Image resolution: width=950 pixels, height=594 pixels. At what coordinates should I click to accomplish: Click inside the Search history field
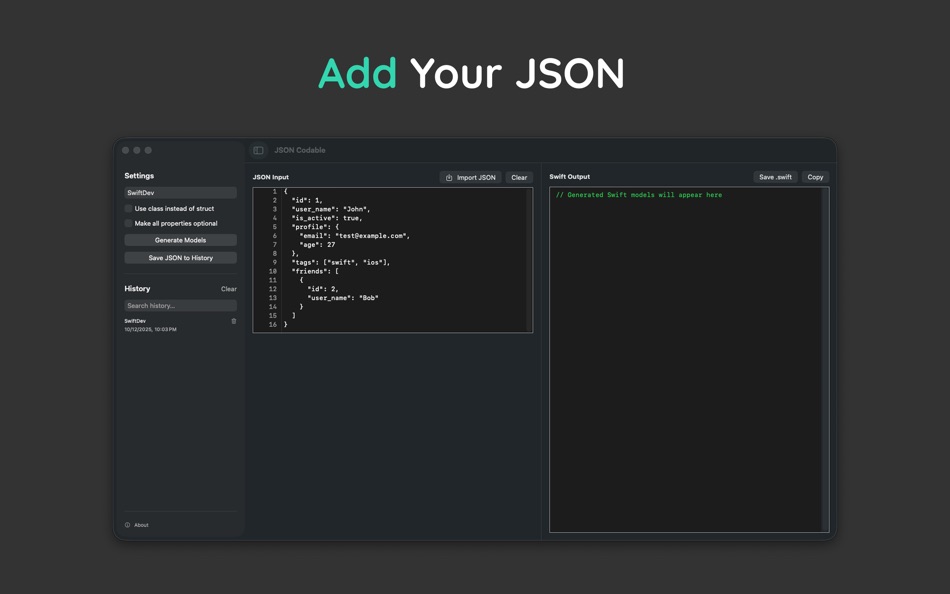[180, 305]
